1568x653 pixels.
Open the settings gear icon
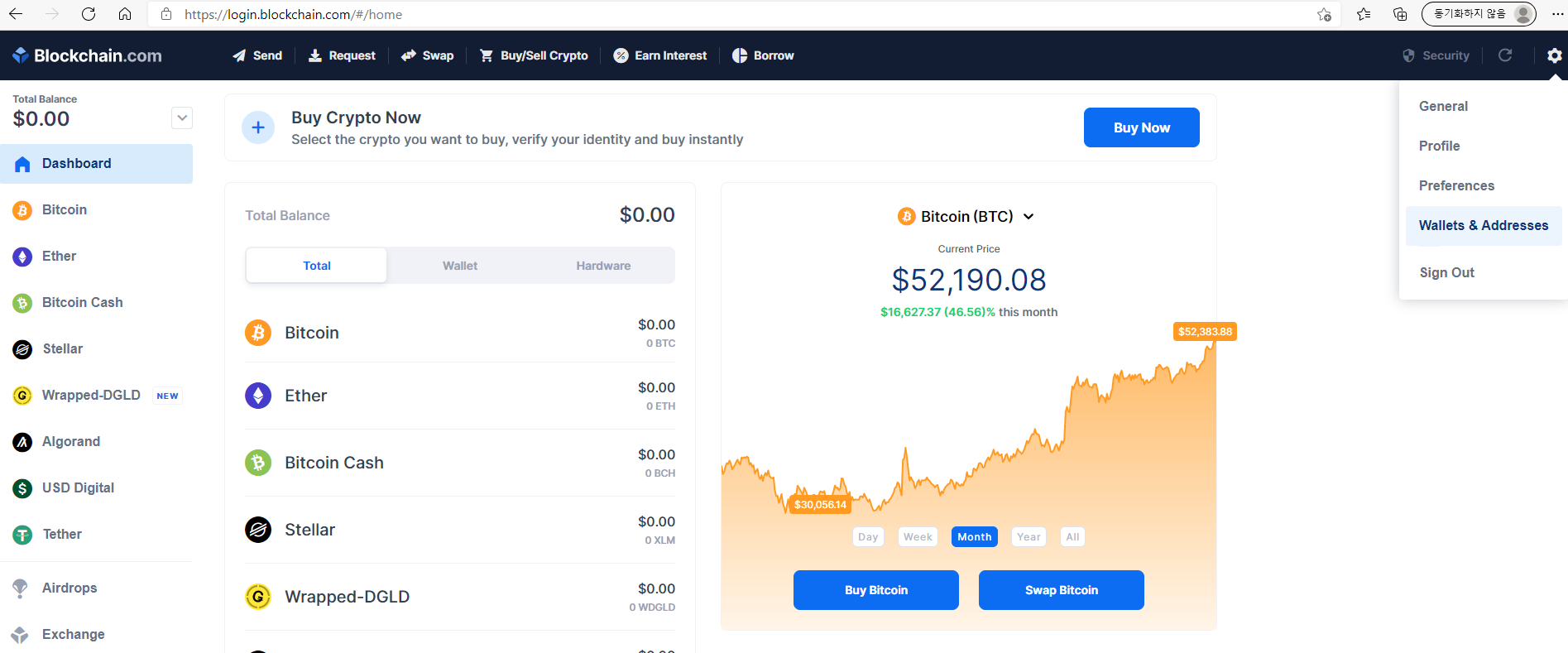click(1554, 55)
